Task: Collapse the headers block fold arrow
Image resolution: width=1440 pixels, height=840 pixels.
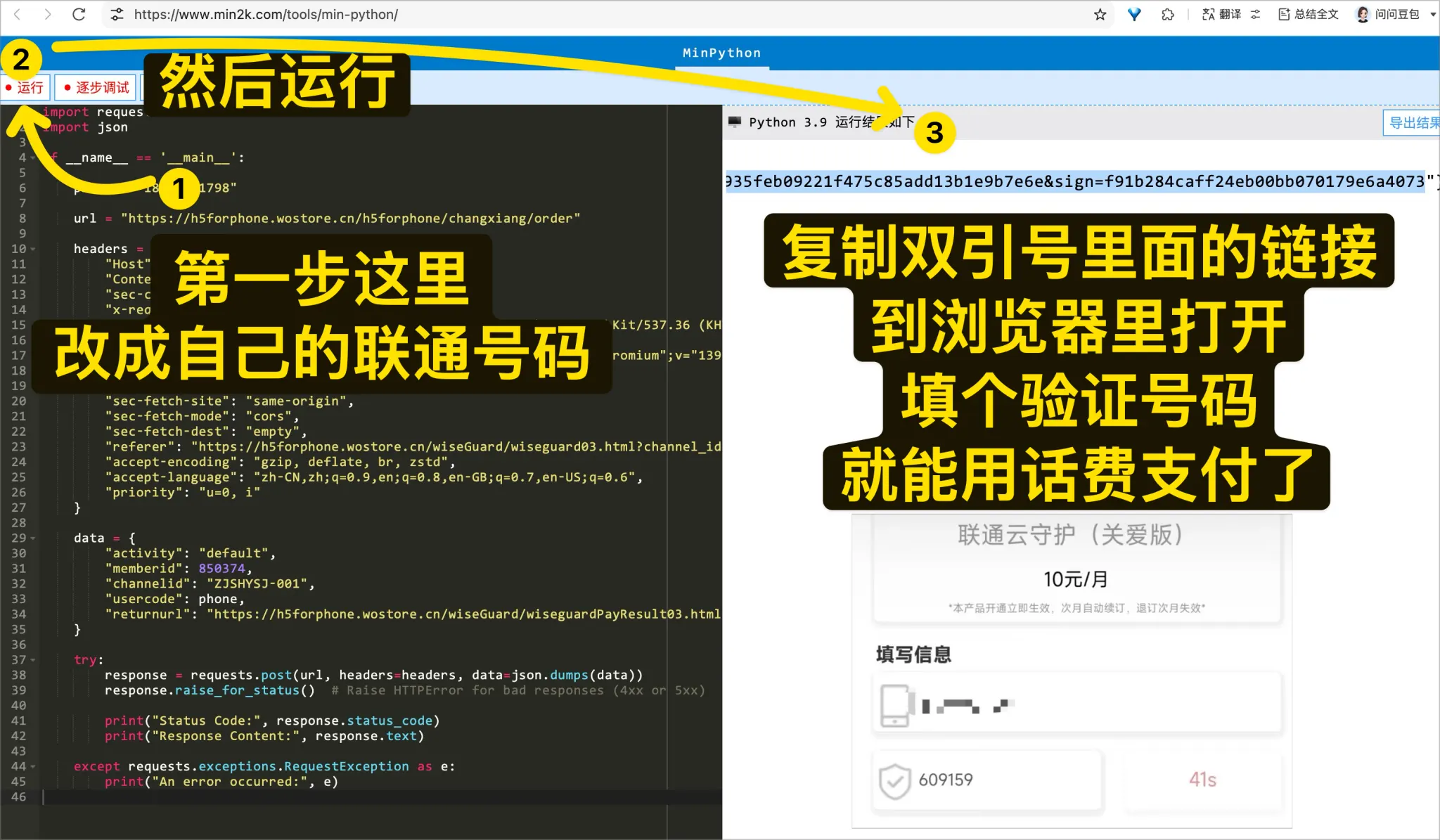Action: pos(33,249)
